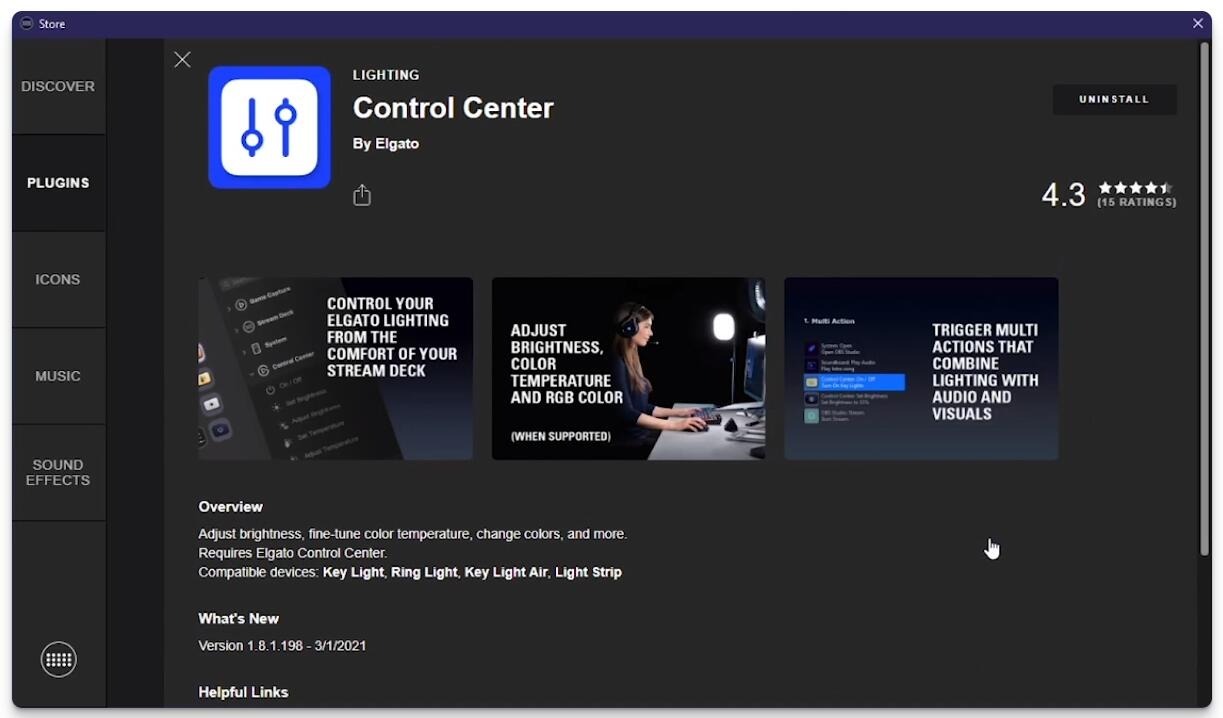Viewport: 1223px width, 718px height.
Task: Click the 4.3 rating score
Action: pyautogui.click(x=1063, y=194)
